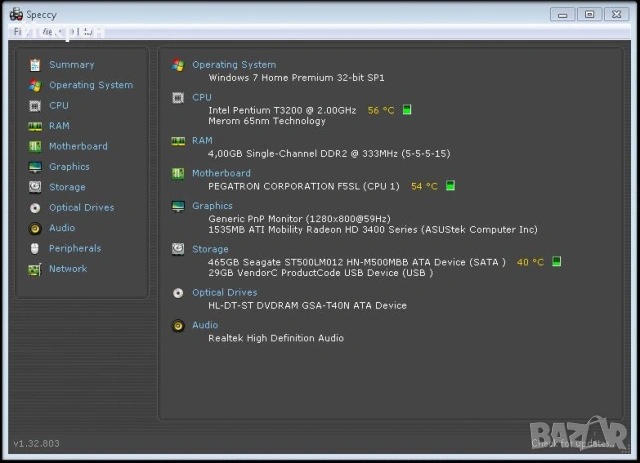The height and width of the screenshot is (463, 640).
Task: Click the CPU chip icon in summary panel
Action: [x=178, y=98]
